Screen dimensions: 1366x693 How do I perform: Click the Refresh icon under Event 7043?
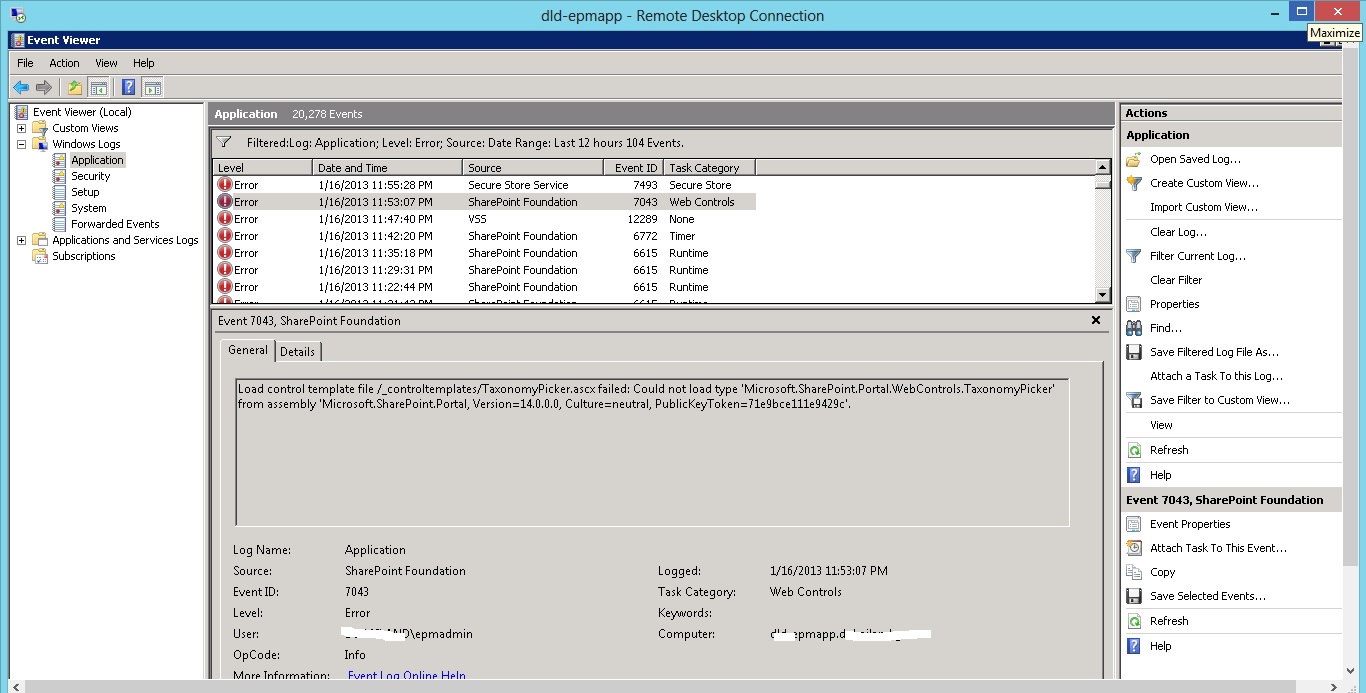[1133, 621]
